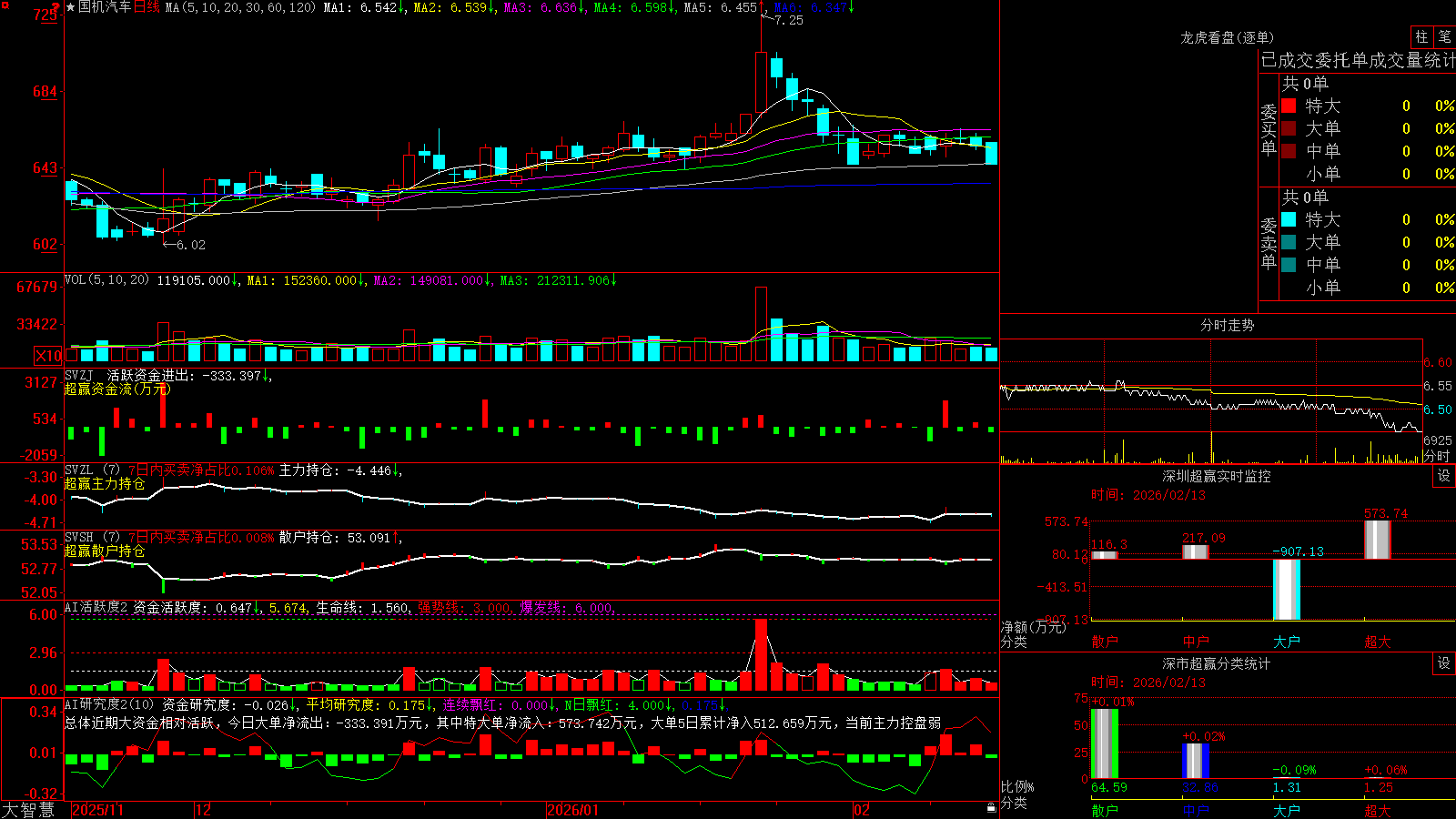Click the 已成交委托单成交量统计 header
Viewport: 1456px width, 819px height.
1358,60
